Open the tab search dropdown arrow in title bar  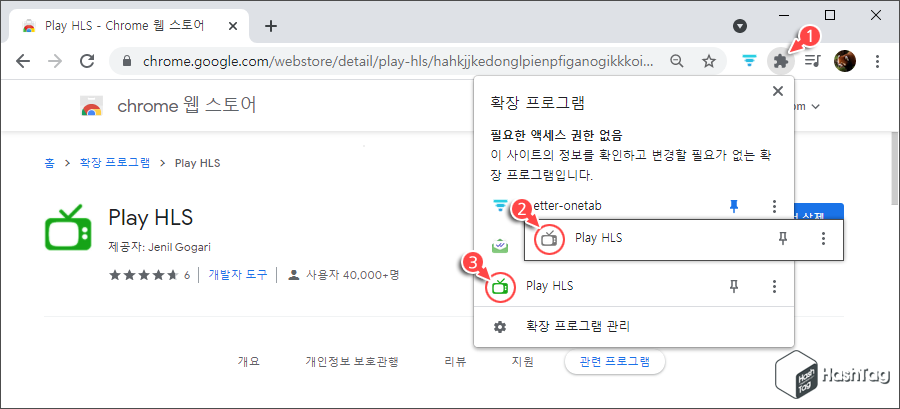point(740,26)
